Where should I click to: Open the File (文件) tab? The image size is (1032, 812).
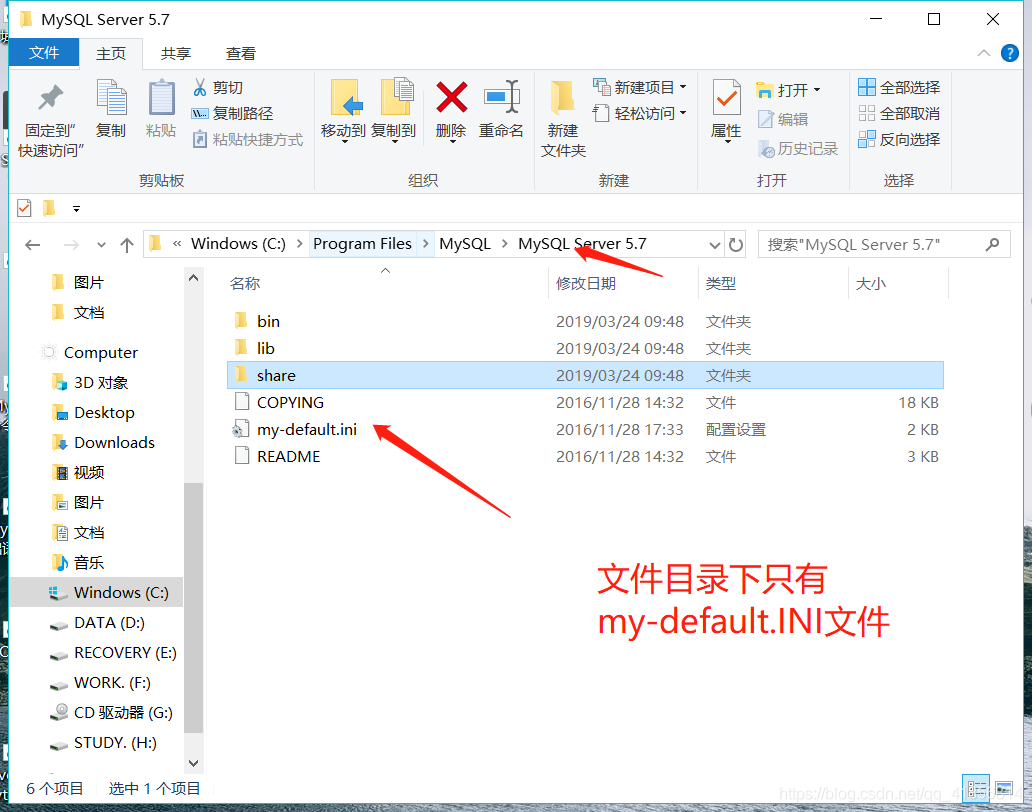tap(44, 53)
